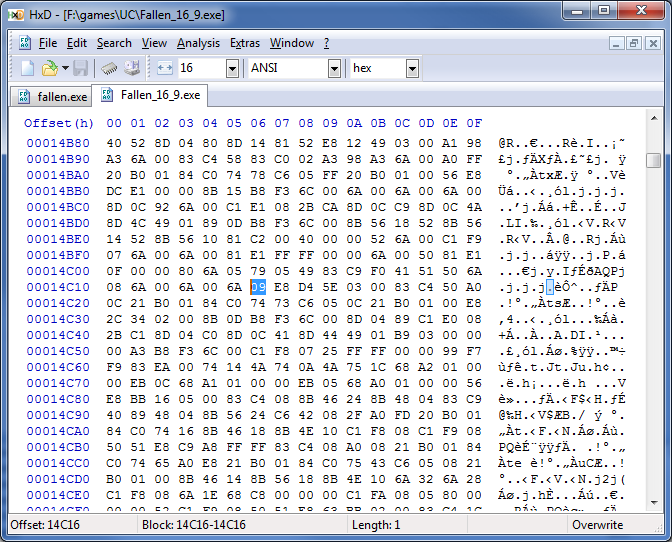Open the bytes per row dropdown showing 16
The width and height of the screenshot is (672, 542).
(232, 69)
